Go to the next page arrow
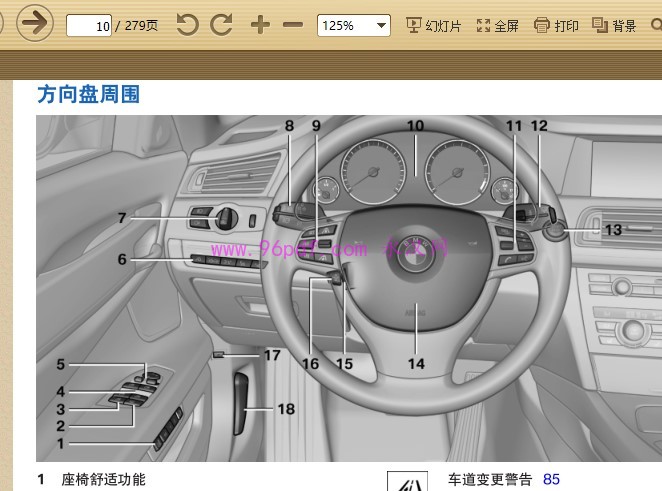662x491 pixels. pyautogui.click(x=35, y=23)
